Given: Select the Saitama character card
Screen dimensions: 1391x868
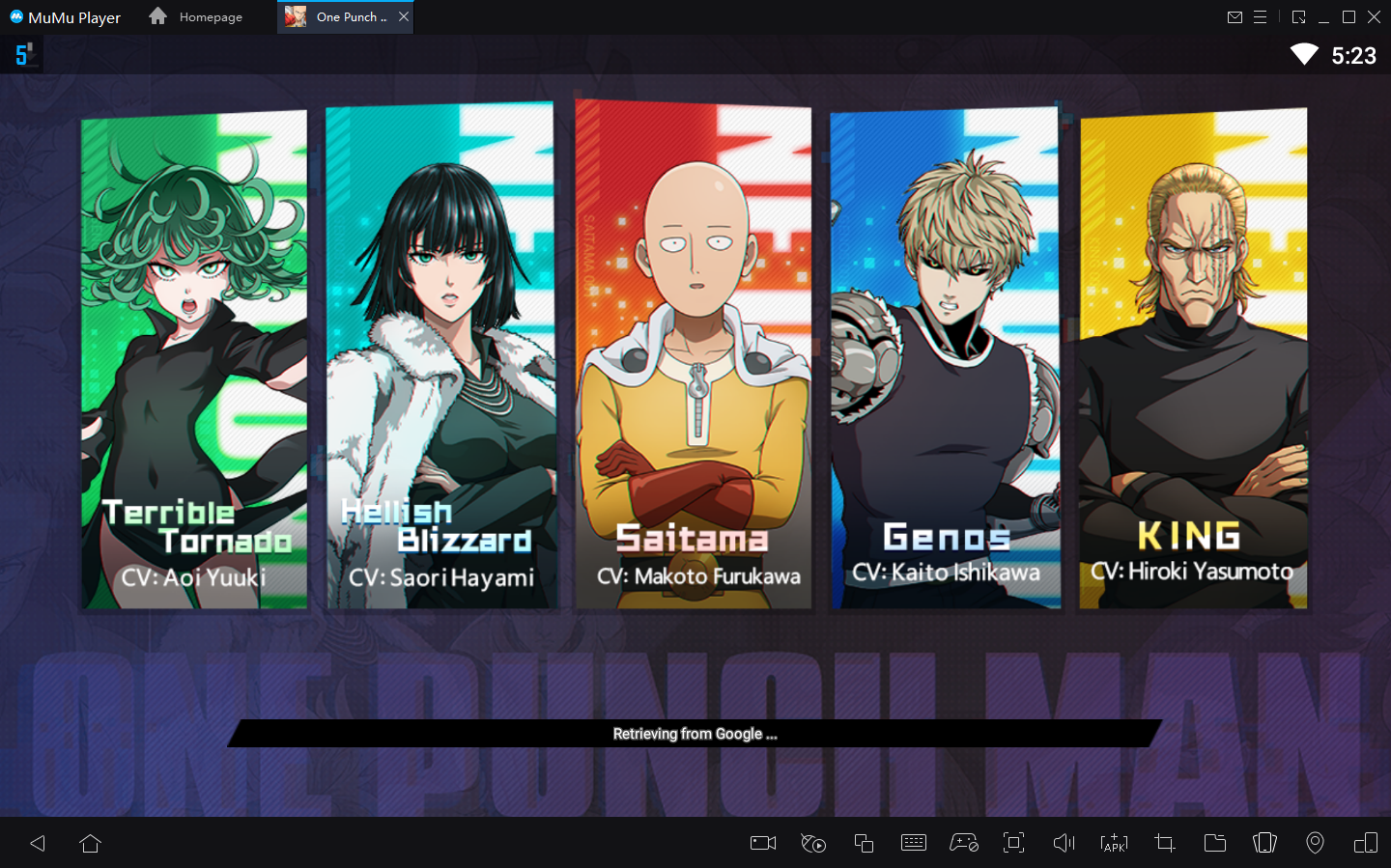Looking at the screenshot, I should [x=694, y=357].
